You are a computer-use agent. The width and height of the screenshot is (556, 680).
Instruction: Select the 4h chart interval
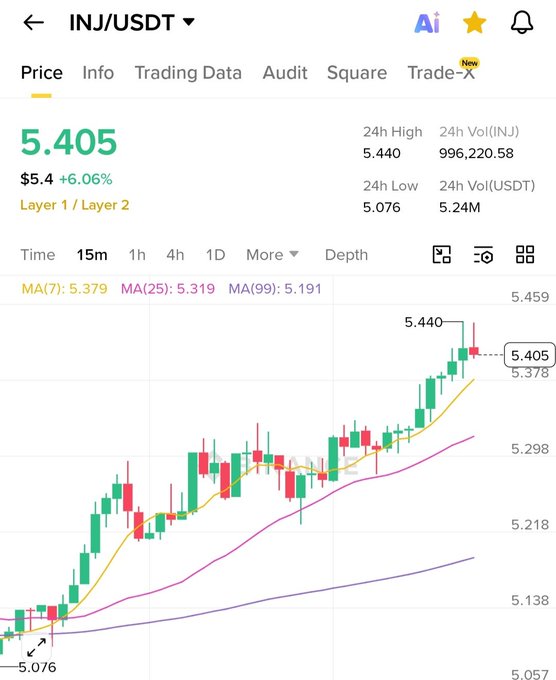pos(175,255)
